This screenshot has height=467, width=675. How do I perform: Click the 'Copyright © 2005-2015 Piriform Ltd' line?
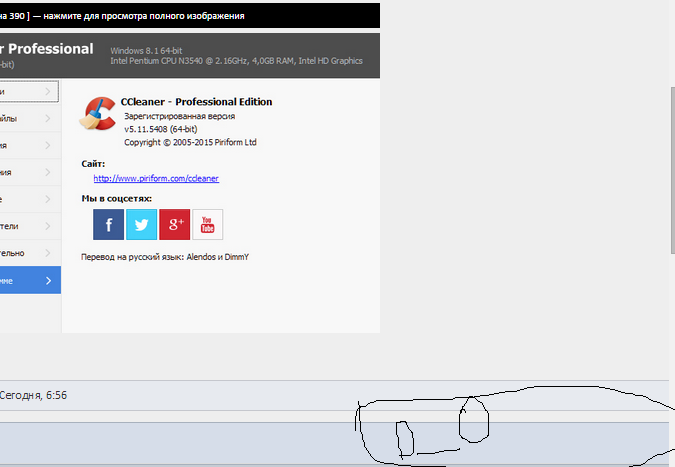coord(190,142)
